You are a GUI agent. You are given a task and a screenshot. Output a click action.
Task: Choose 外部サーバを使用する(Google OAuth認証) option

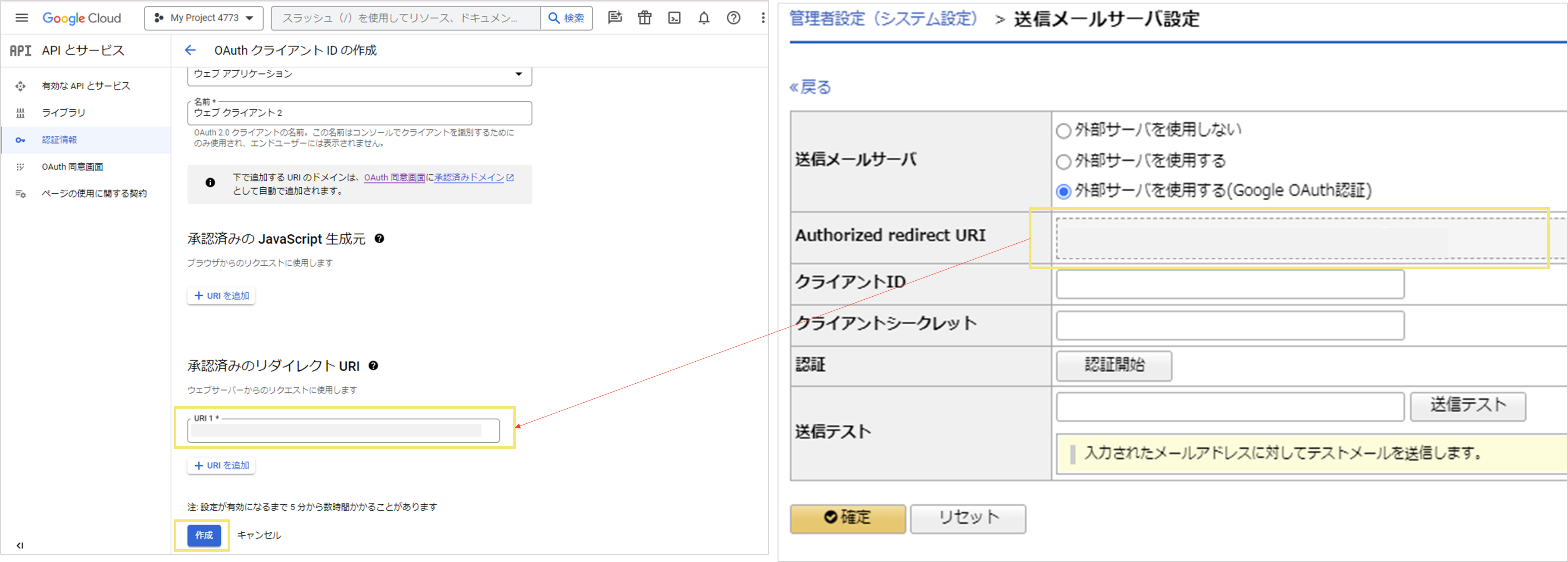[x=1064, y=192]
